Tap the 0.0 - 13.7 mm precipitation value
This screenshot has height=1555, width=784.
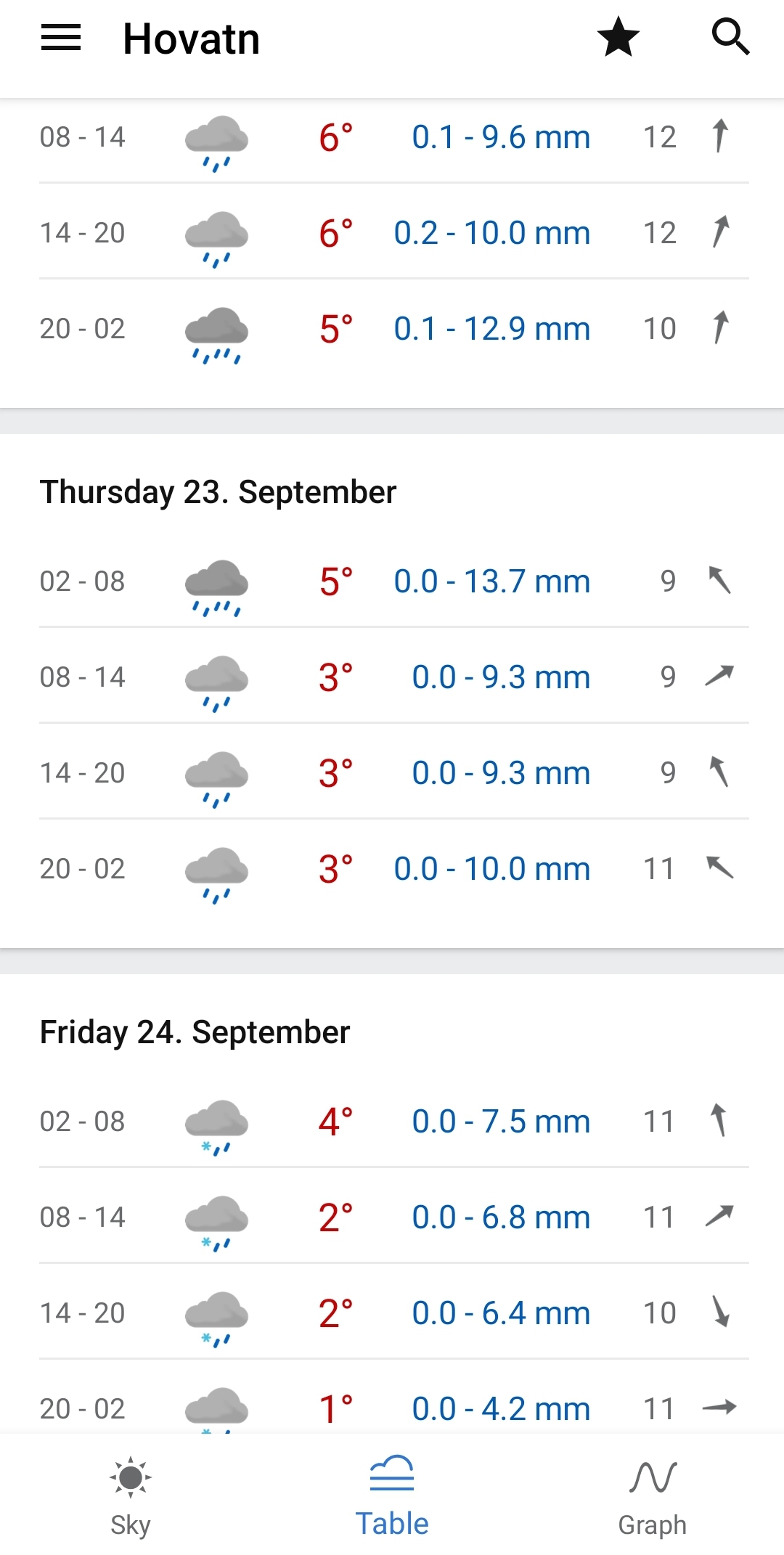tap(491, 581)
